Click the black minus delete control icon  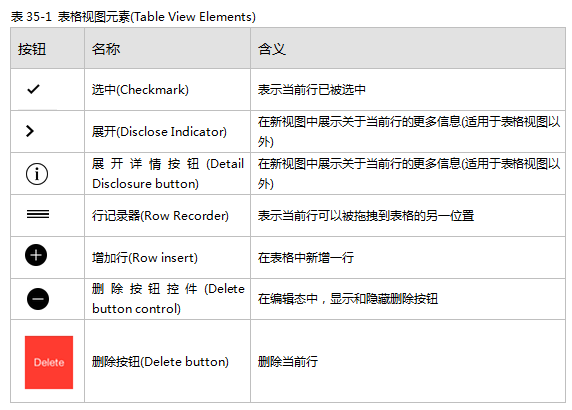(38, 299)
